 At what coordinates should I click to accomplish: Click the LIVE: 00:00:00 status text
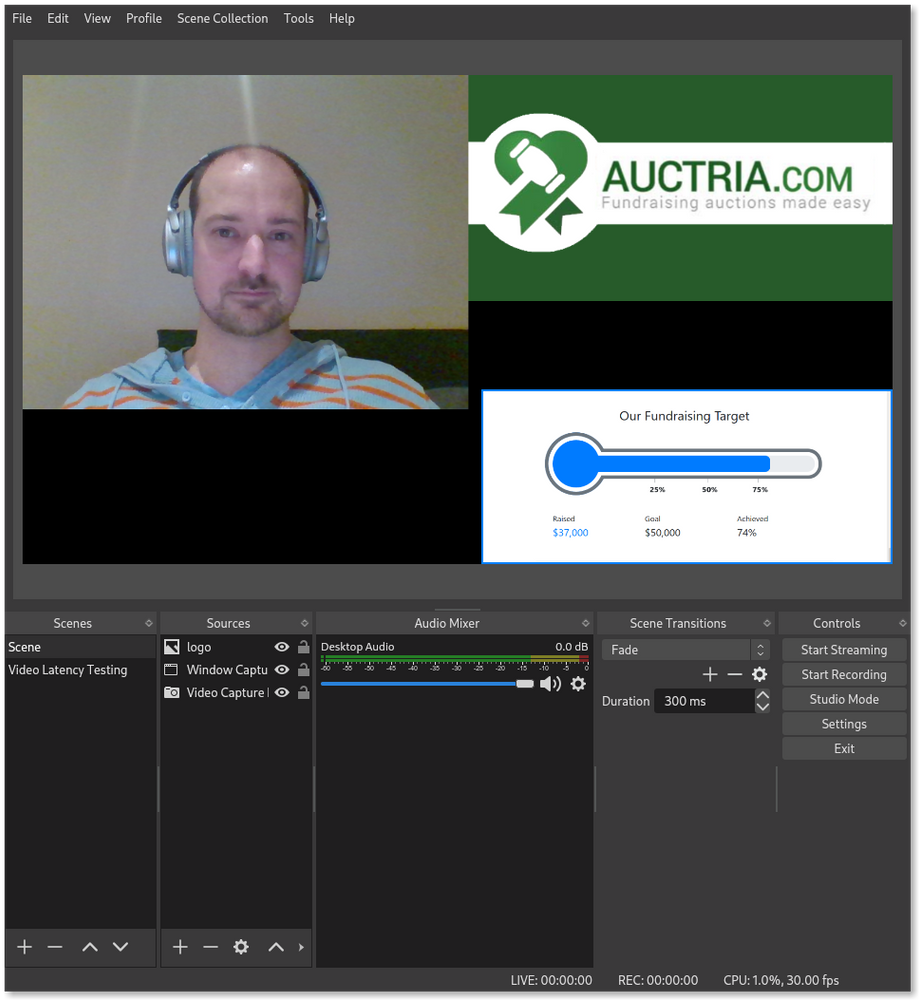[551, 980]
